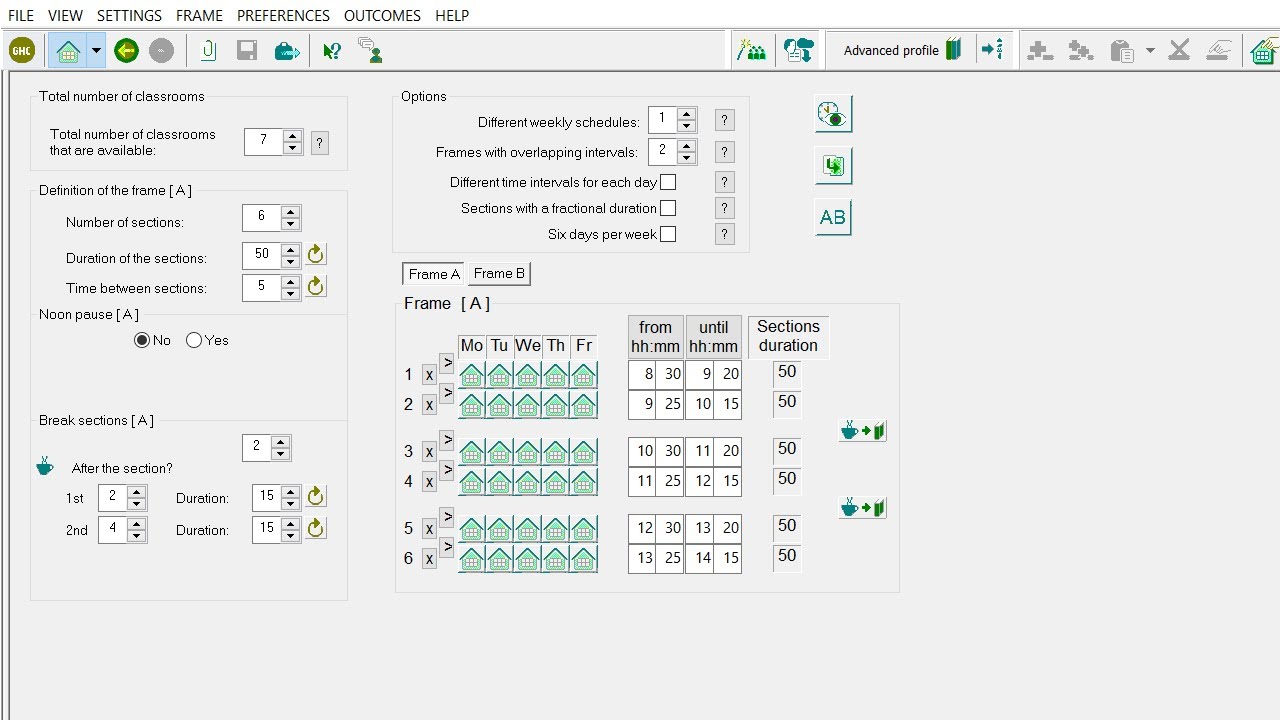
Task: Open the FRAME menu
Action: click(199, 15)
